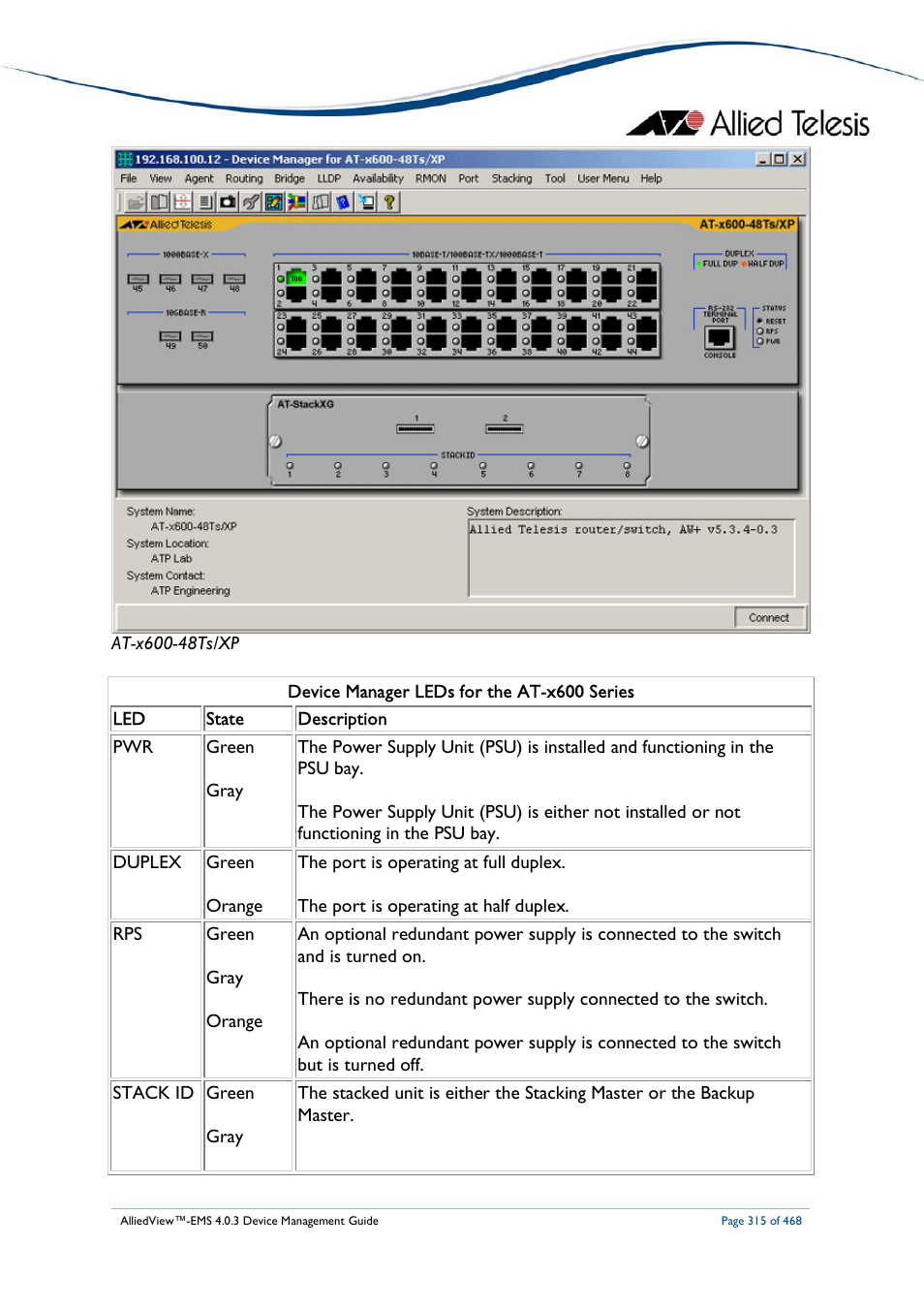The height and width of the screenshot is (1309, 924).
Task: Open the User Menu item
Action: 603,178
